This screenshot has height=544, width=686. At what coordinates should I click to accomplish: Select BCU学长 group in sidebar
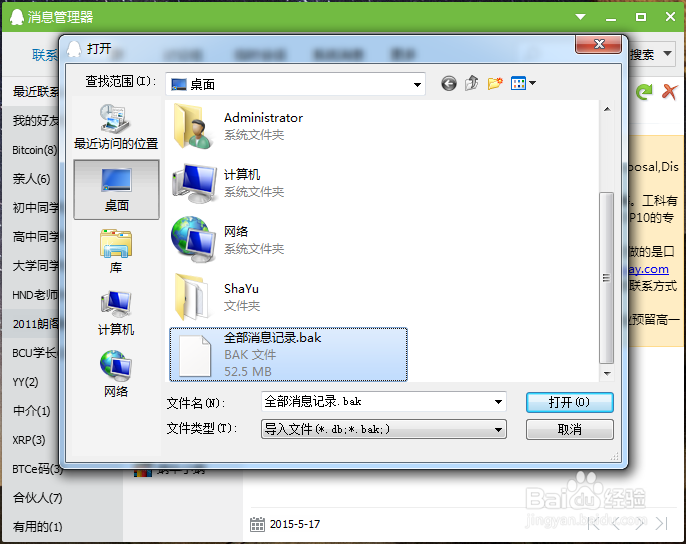pos(35,352)
